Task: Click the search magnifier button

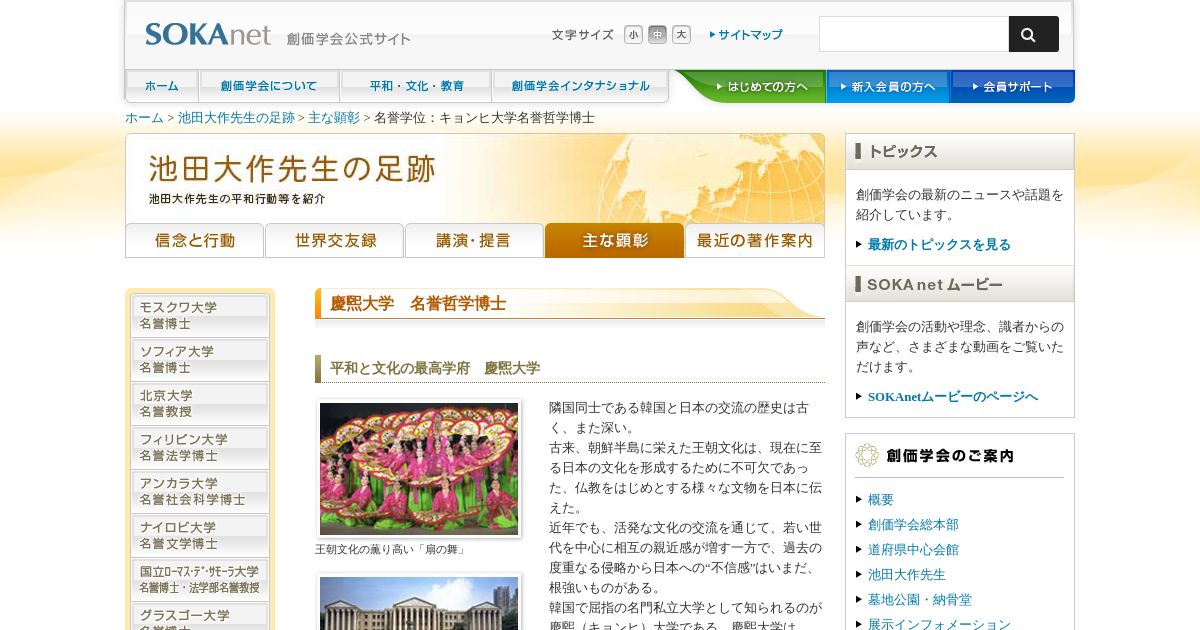Action: tap(1033, 34)
